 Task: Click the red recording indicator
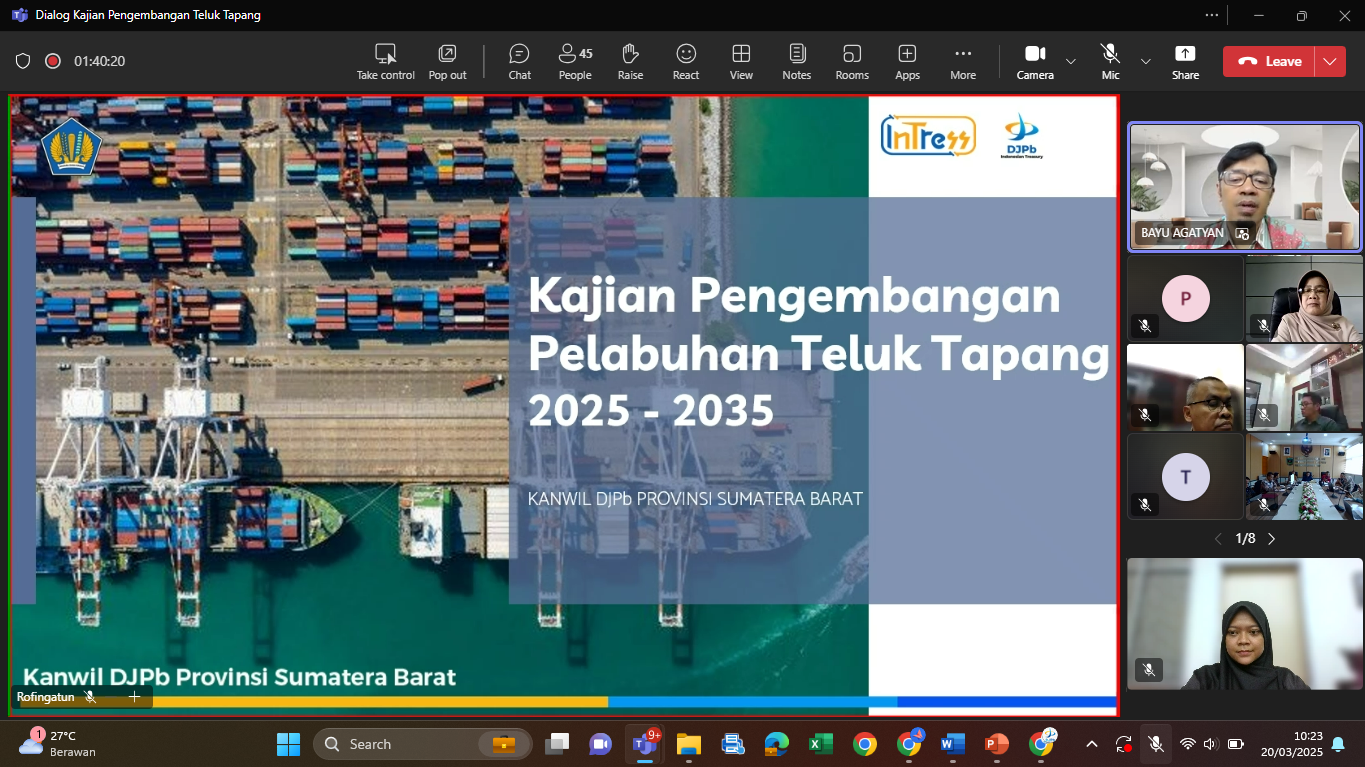[53, 61]
